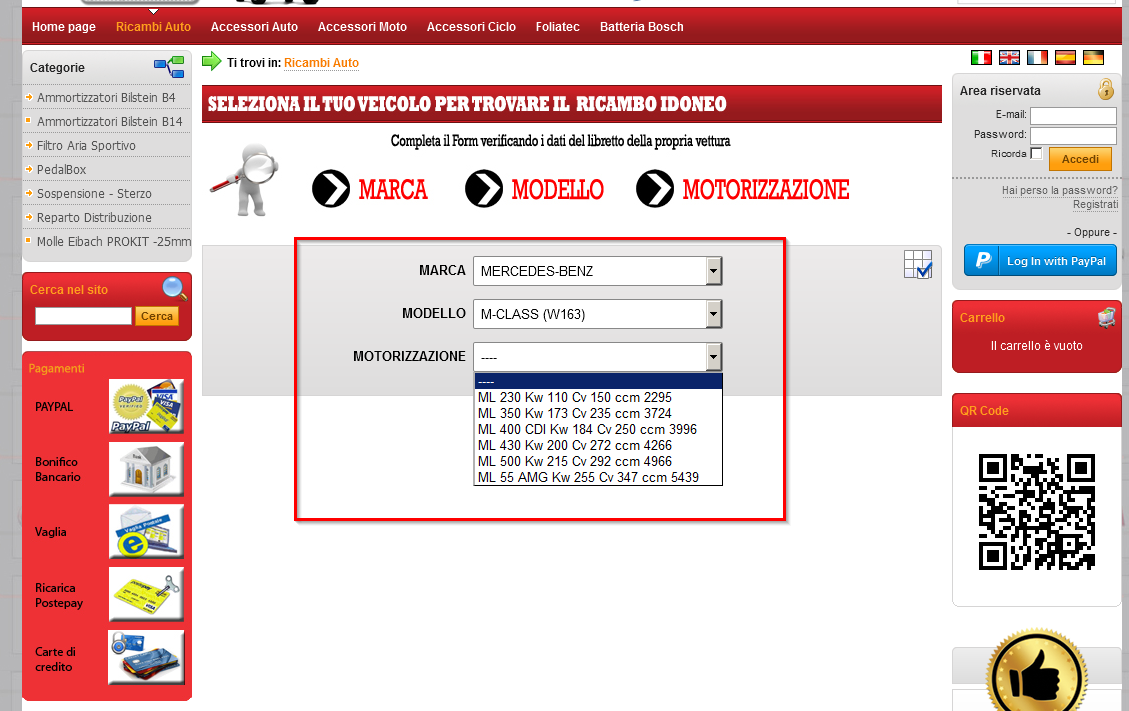1129x711 pixels.
Task: Select ML 400 CDI Kw 184 option
Action: click(598, 429)
